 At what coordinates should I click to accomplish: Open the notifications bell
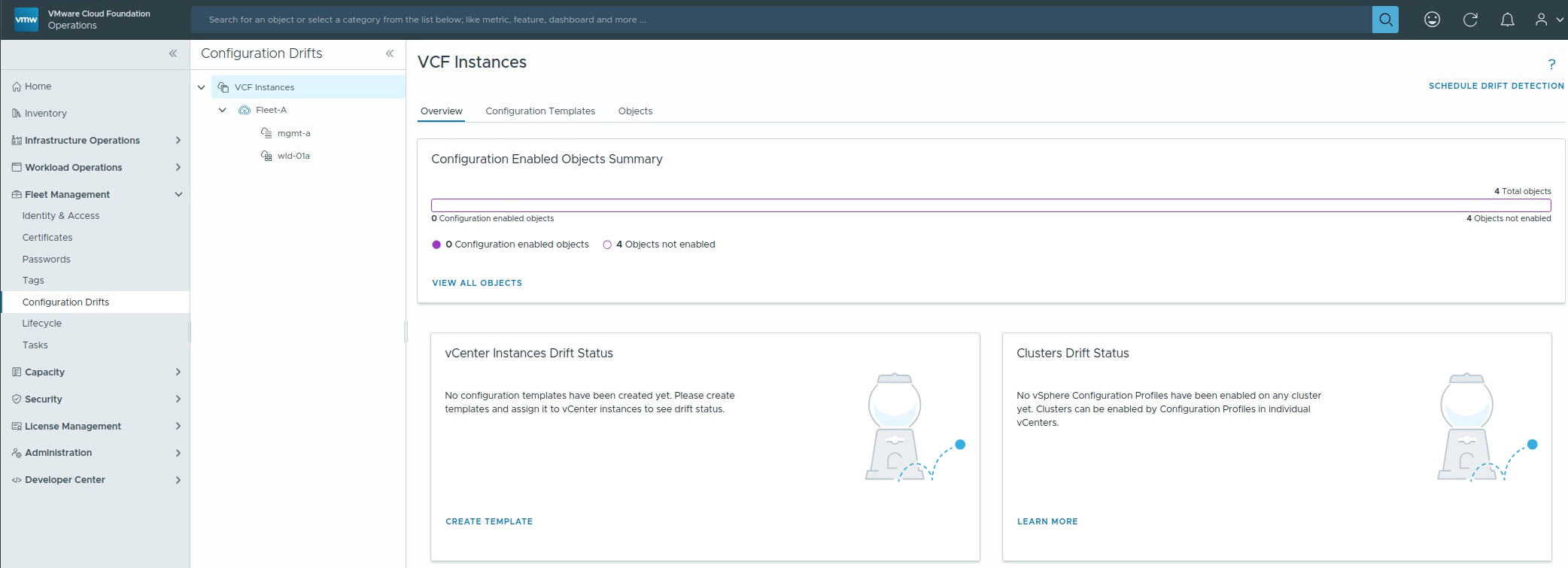pyautogui.click(x=1507, y=20)
